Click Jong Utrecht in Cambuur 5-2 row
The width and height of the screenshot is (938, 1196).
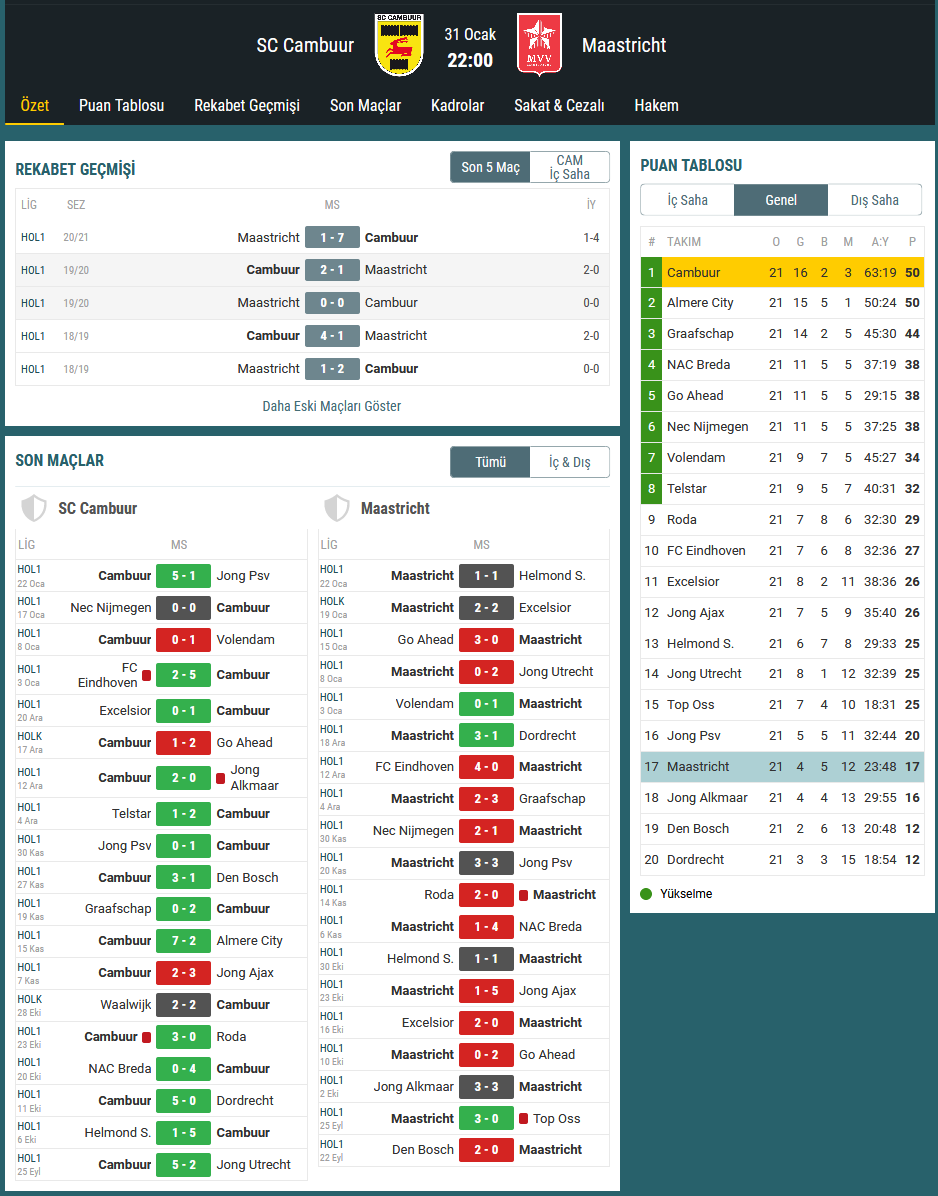point(253,1165)
